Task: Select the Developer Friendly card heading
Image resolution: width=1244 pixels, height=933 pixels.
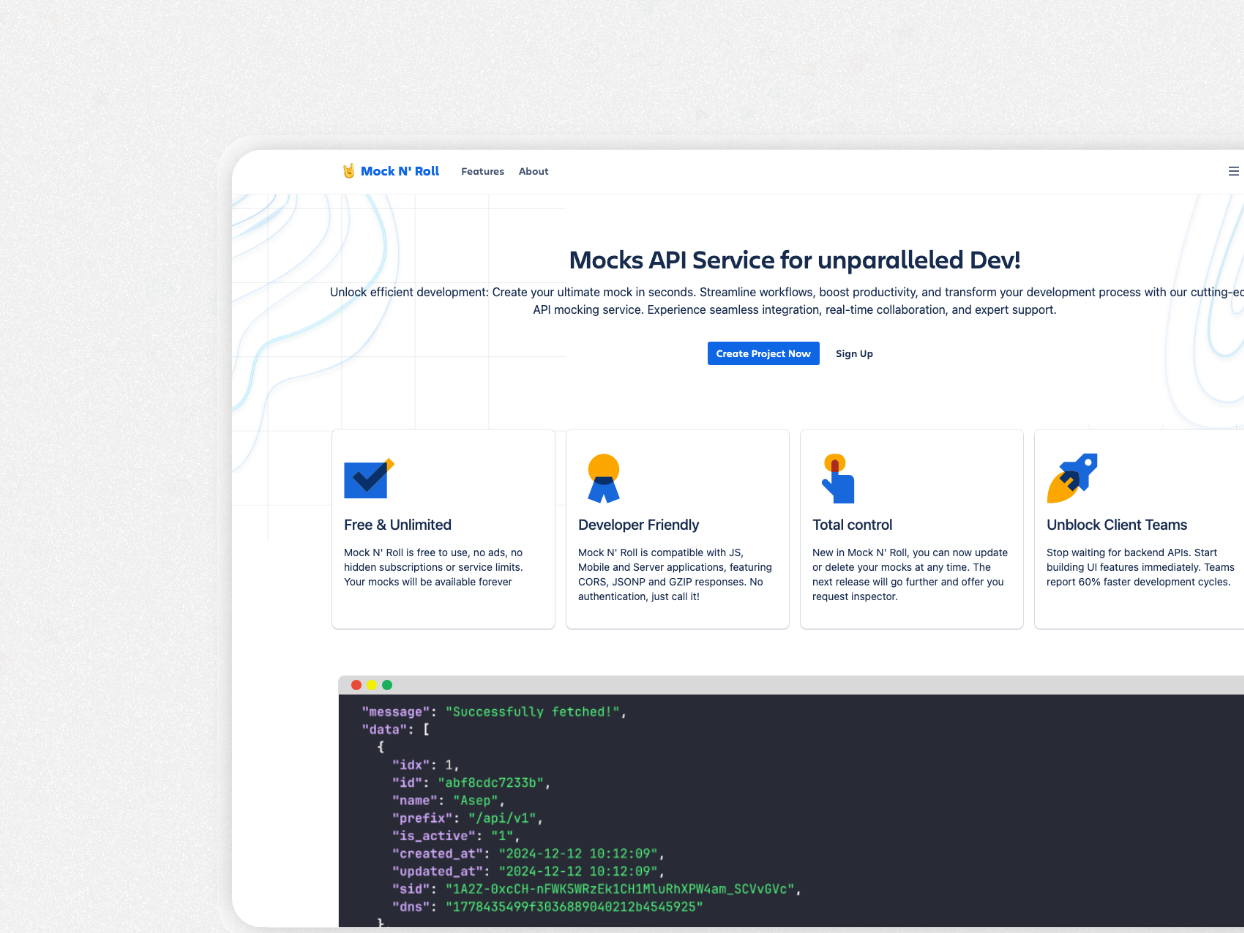Action: click(x=638, y=525)
